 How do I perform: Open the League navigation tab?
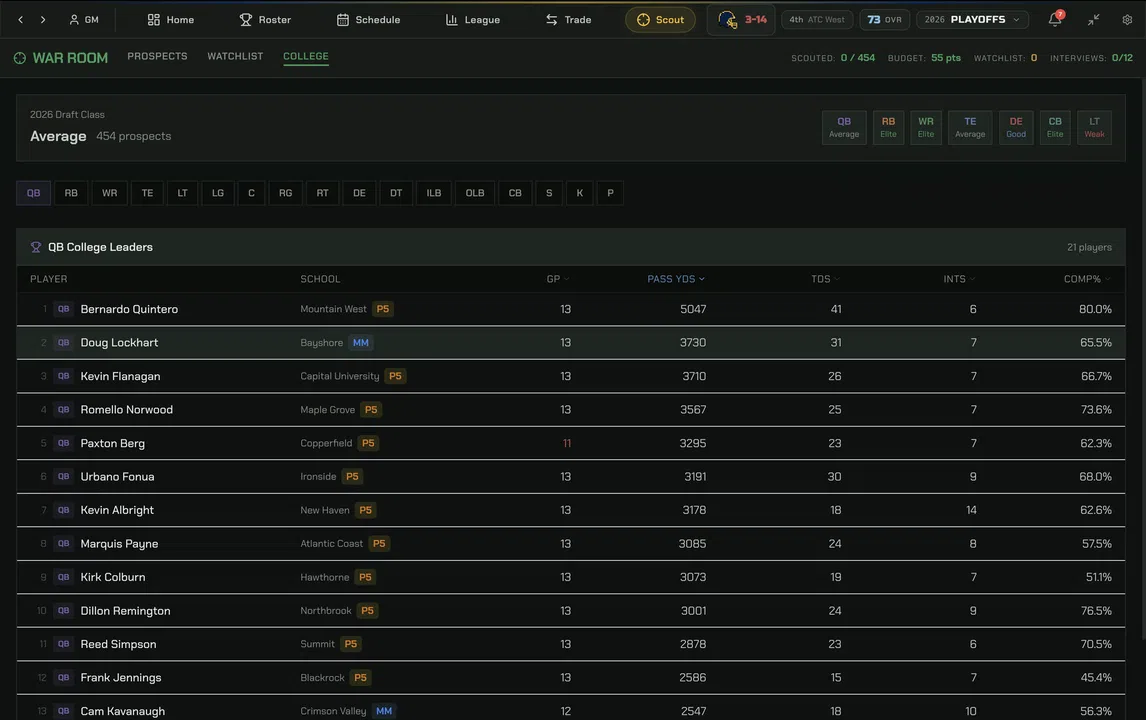pos(473,20)
